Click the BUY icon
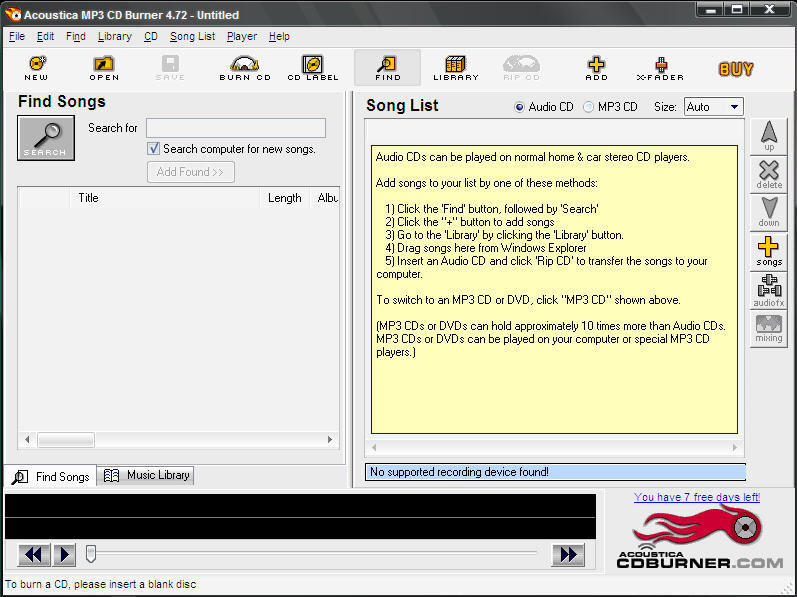797x597 pixels. (x=735, y=69)
